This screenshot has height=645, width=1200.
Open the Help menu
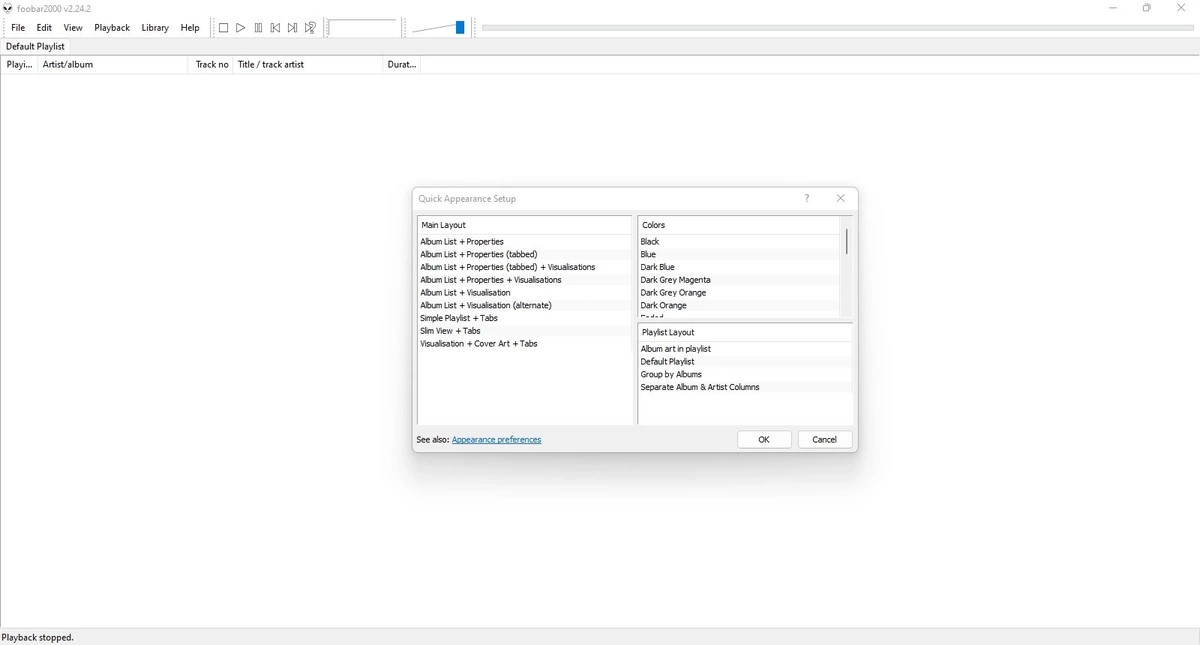190,28
